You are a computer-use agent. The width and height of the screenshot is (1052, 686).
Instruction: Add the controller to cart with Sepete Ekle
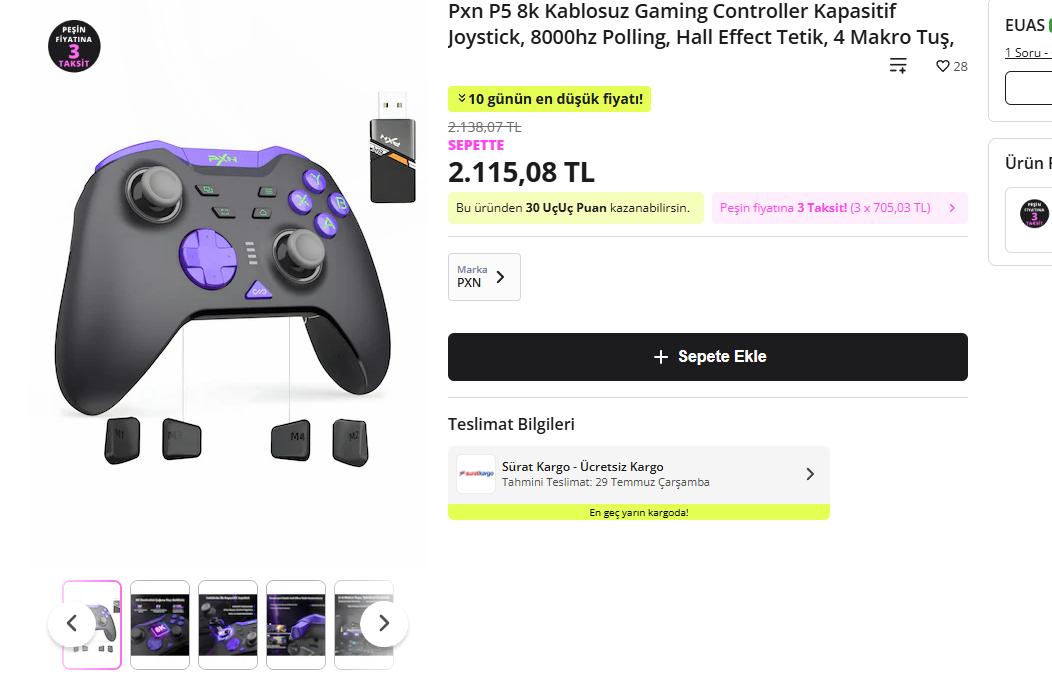pos(708,357)
